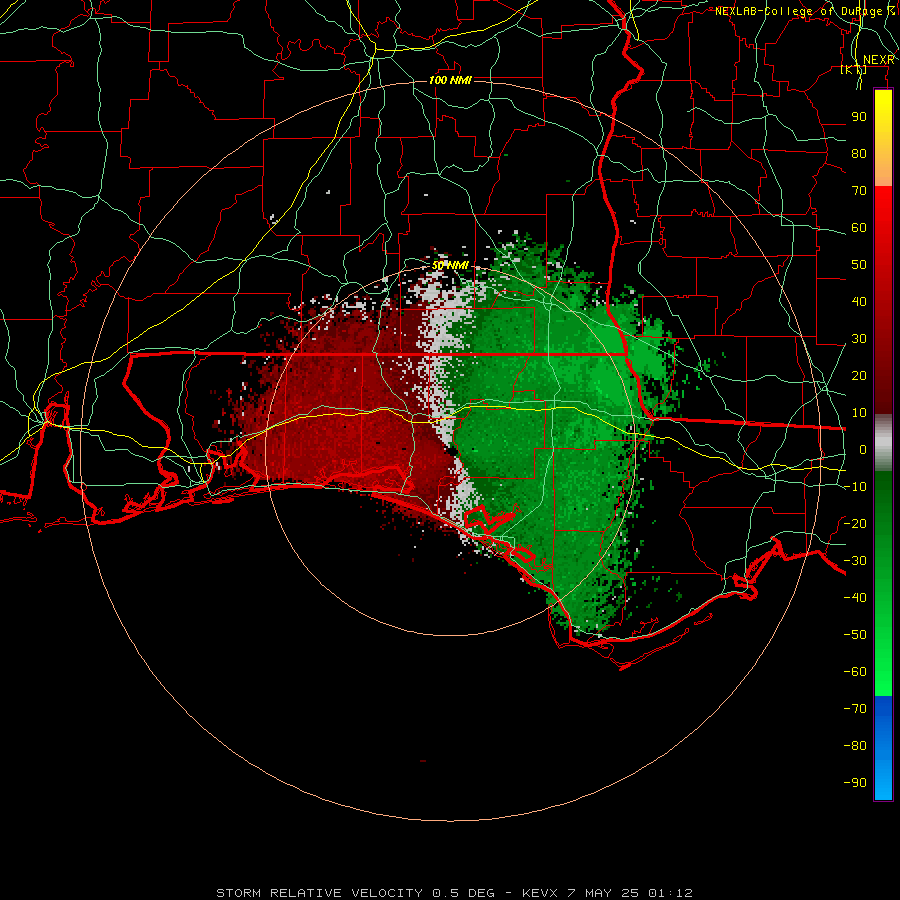Select the -70 value on the velocity scale
Viewport: 900px width, 900px height.
[855, 709]
